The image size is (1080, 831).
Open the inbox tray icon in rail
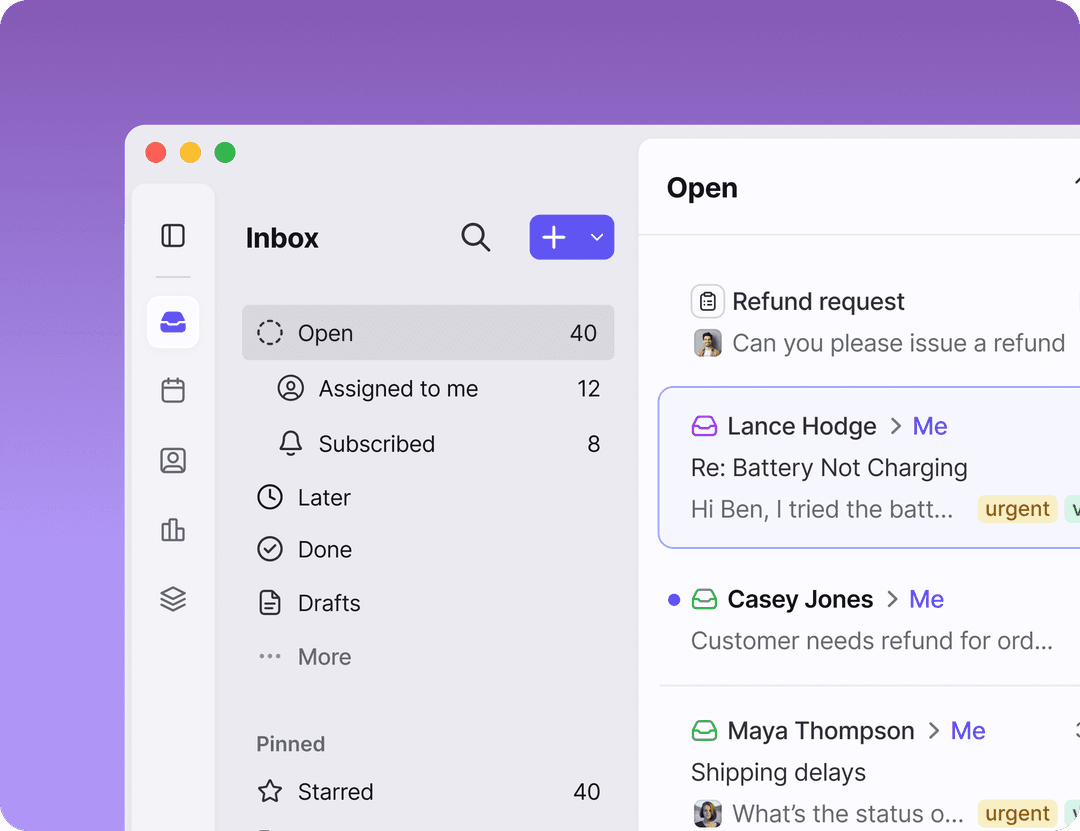tap(173, 322)
